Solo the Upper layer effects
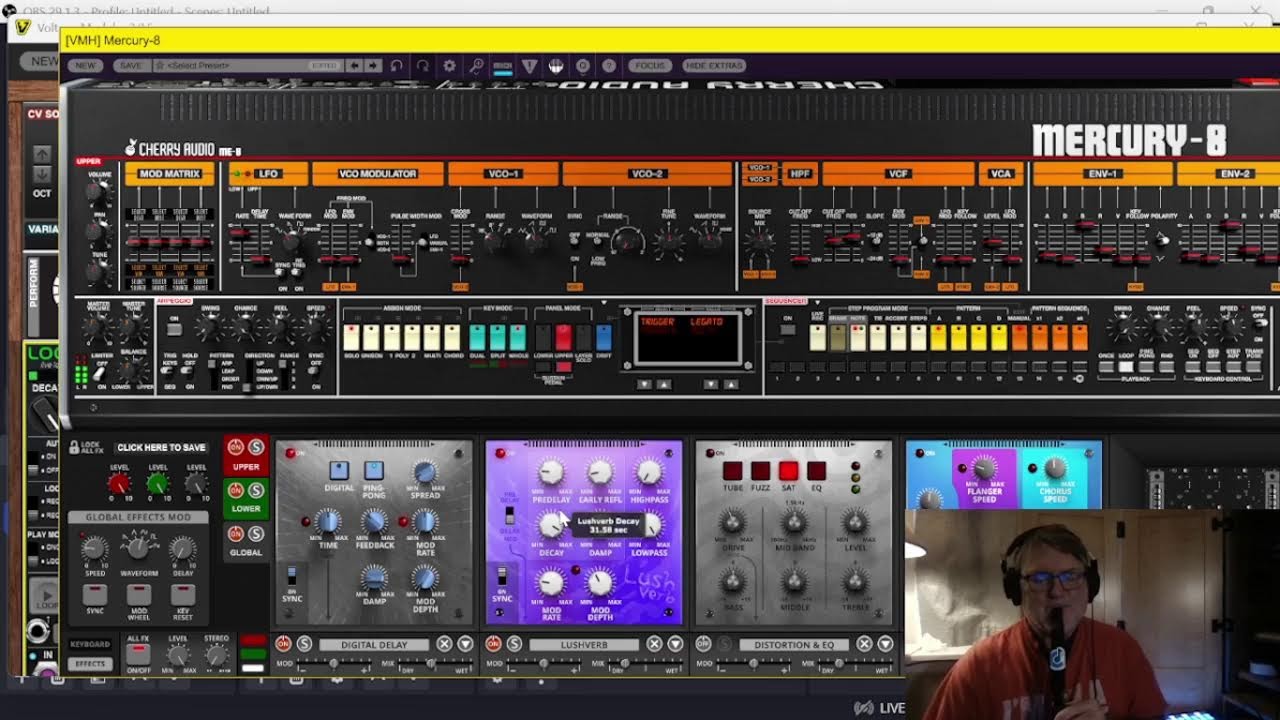This screenshot has width=1280, height=720. click(x=256, y=448)
